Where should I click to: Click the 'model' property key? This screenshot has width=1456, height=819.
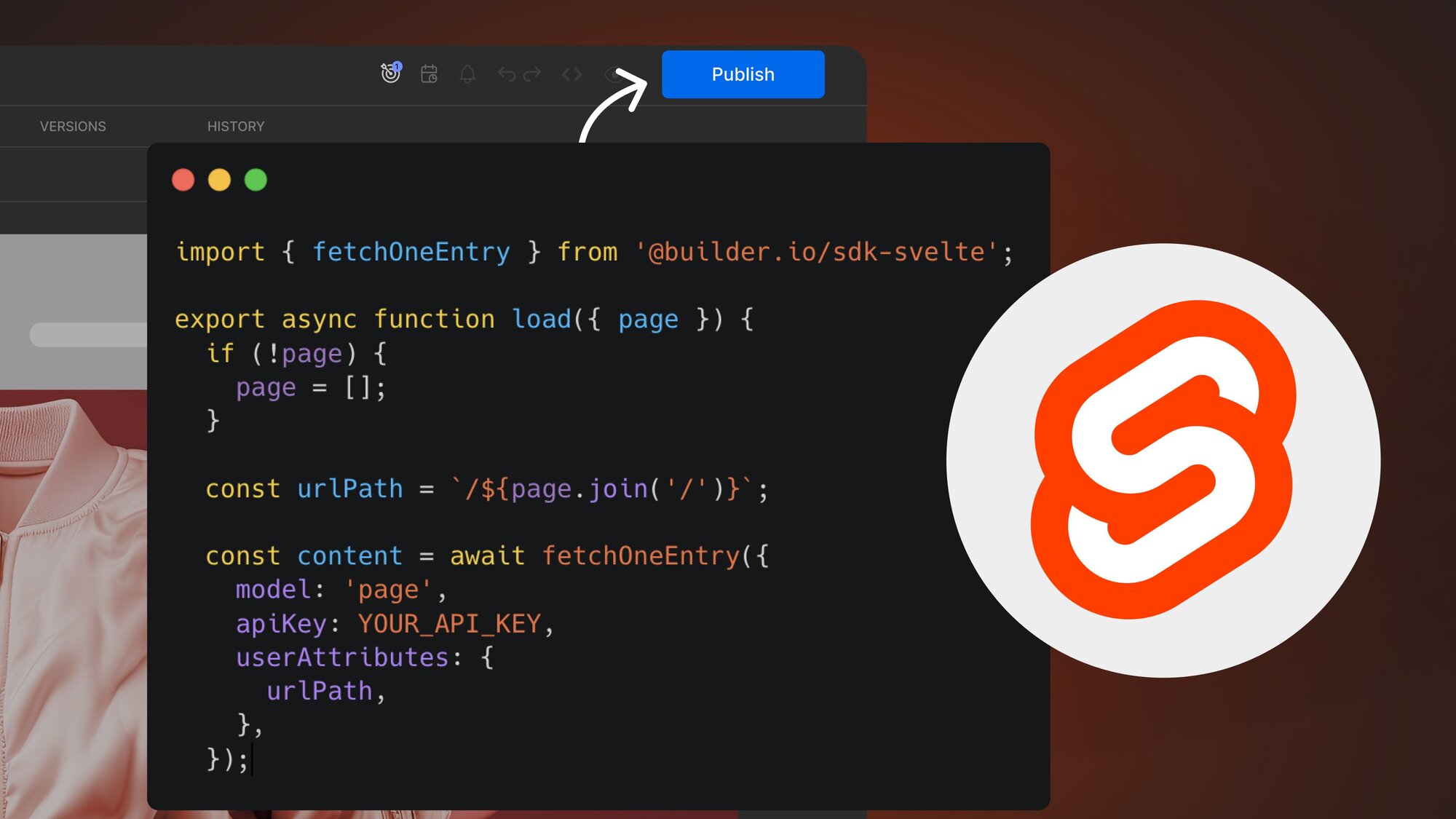[x=273, y=590]
